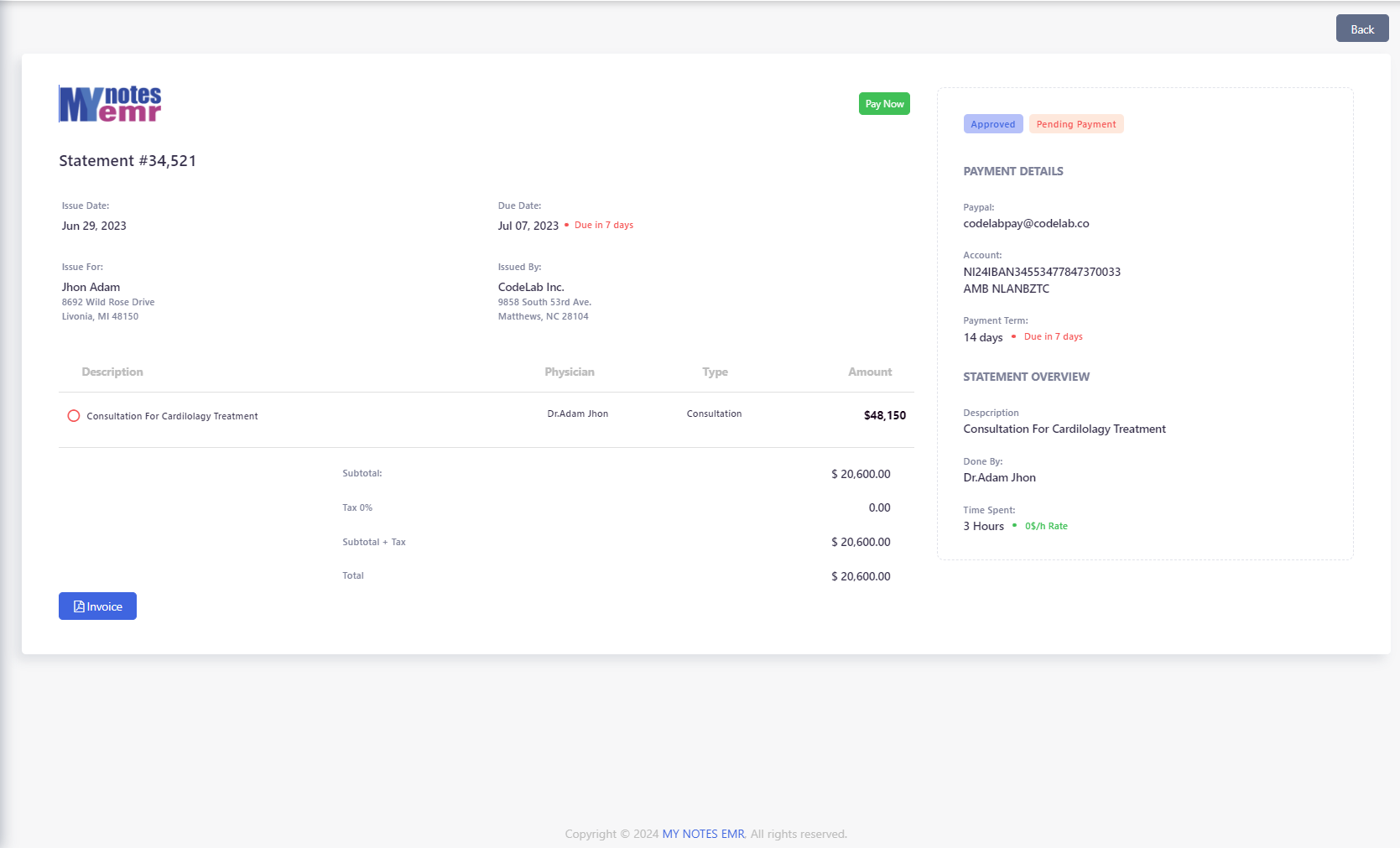1400x848 pixels.
Task: Go back using the Back button
Action: tap(1361, 29)
